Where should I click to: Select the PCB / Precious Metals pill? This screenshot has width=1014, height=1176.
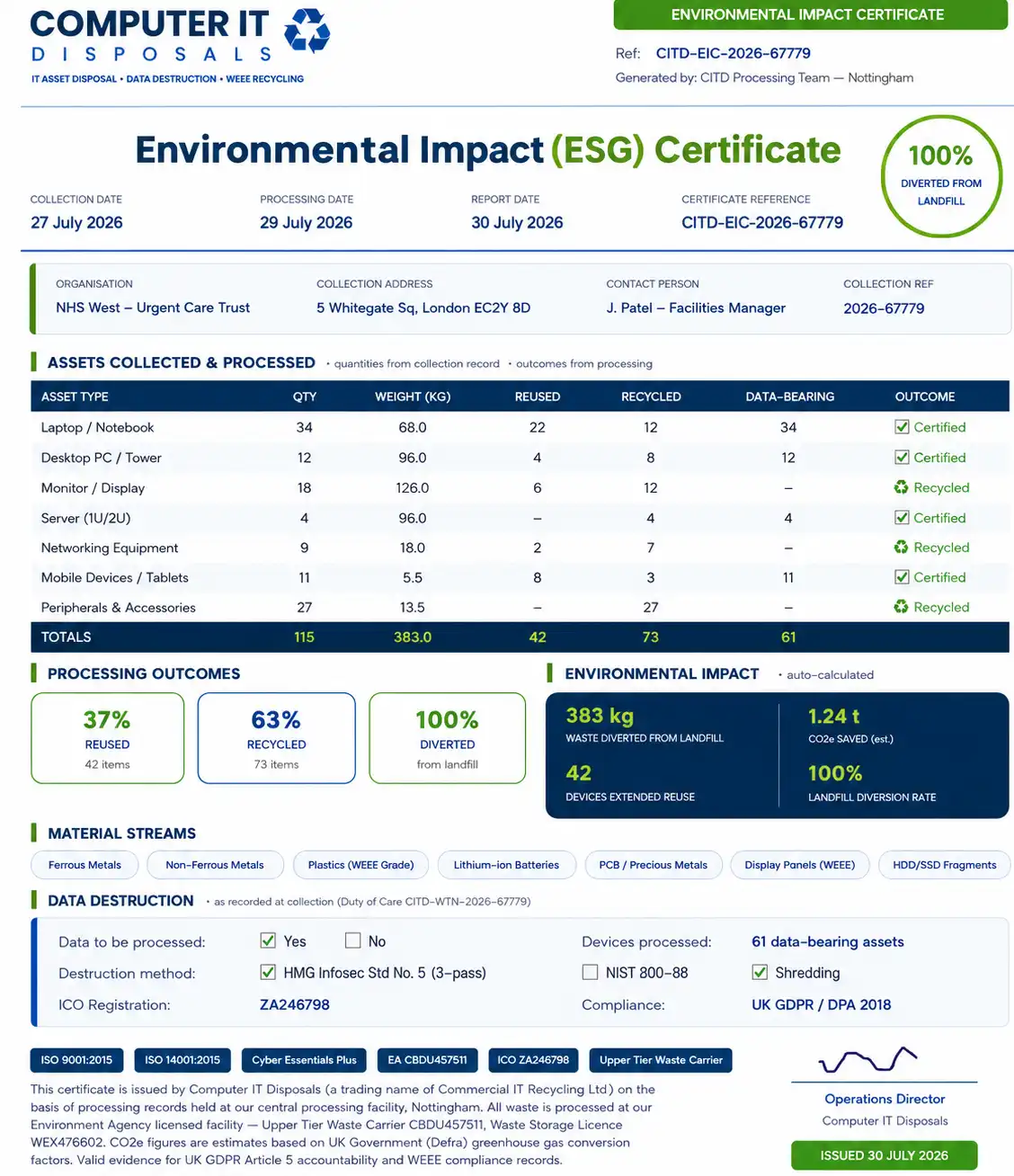(x=654, y=865)
